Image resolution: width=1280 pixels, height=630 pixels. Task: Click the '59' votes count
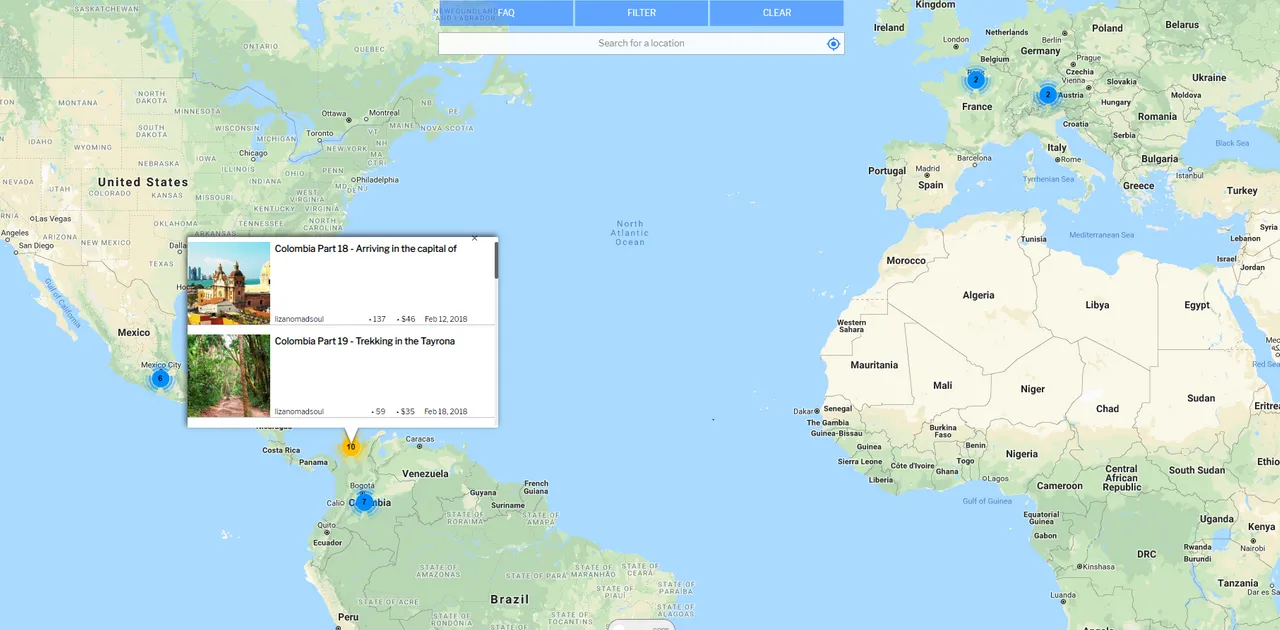pos(381,411)
